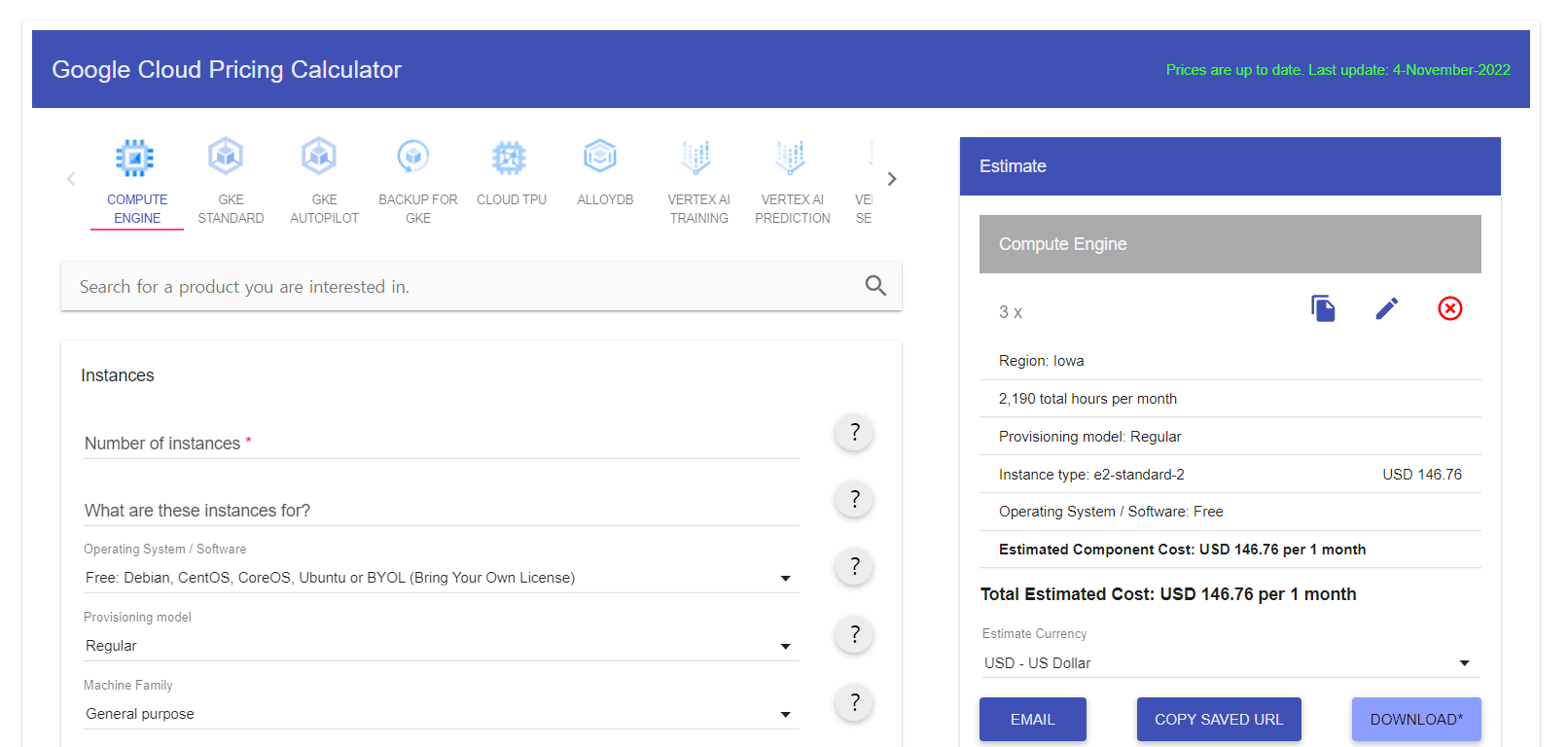
Task: Click 'Operating System / Software: Free' row
Action: (1230, 512)
